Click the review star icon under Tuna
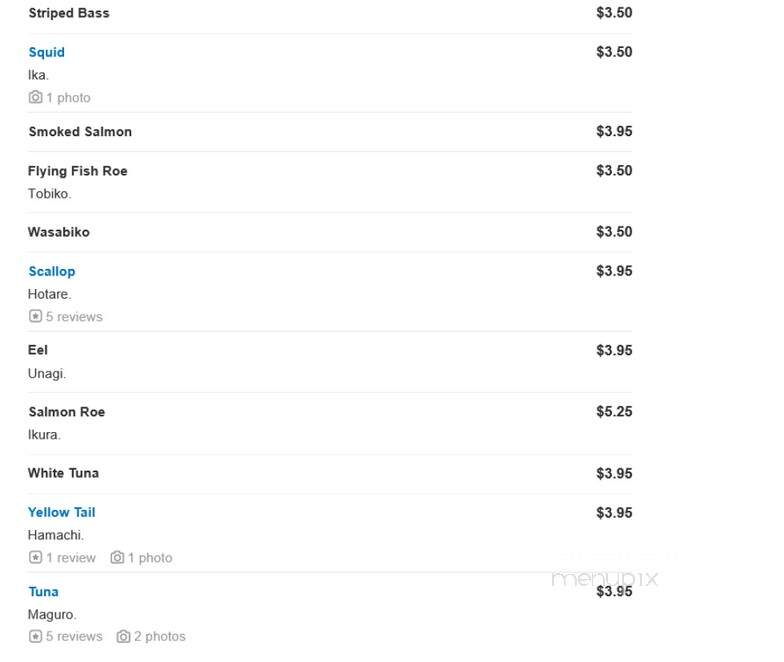This screenshot has height=662, width=784. pos(35,636)
